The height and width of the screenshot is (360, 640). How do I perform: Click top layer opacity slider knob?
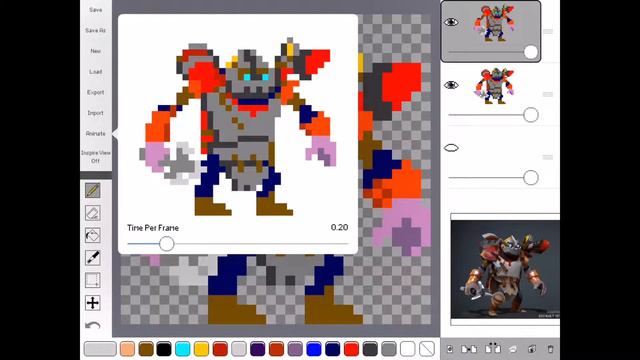pos(531,52)
